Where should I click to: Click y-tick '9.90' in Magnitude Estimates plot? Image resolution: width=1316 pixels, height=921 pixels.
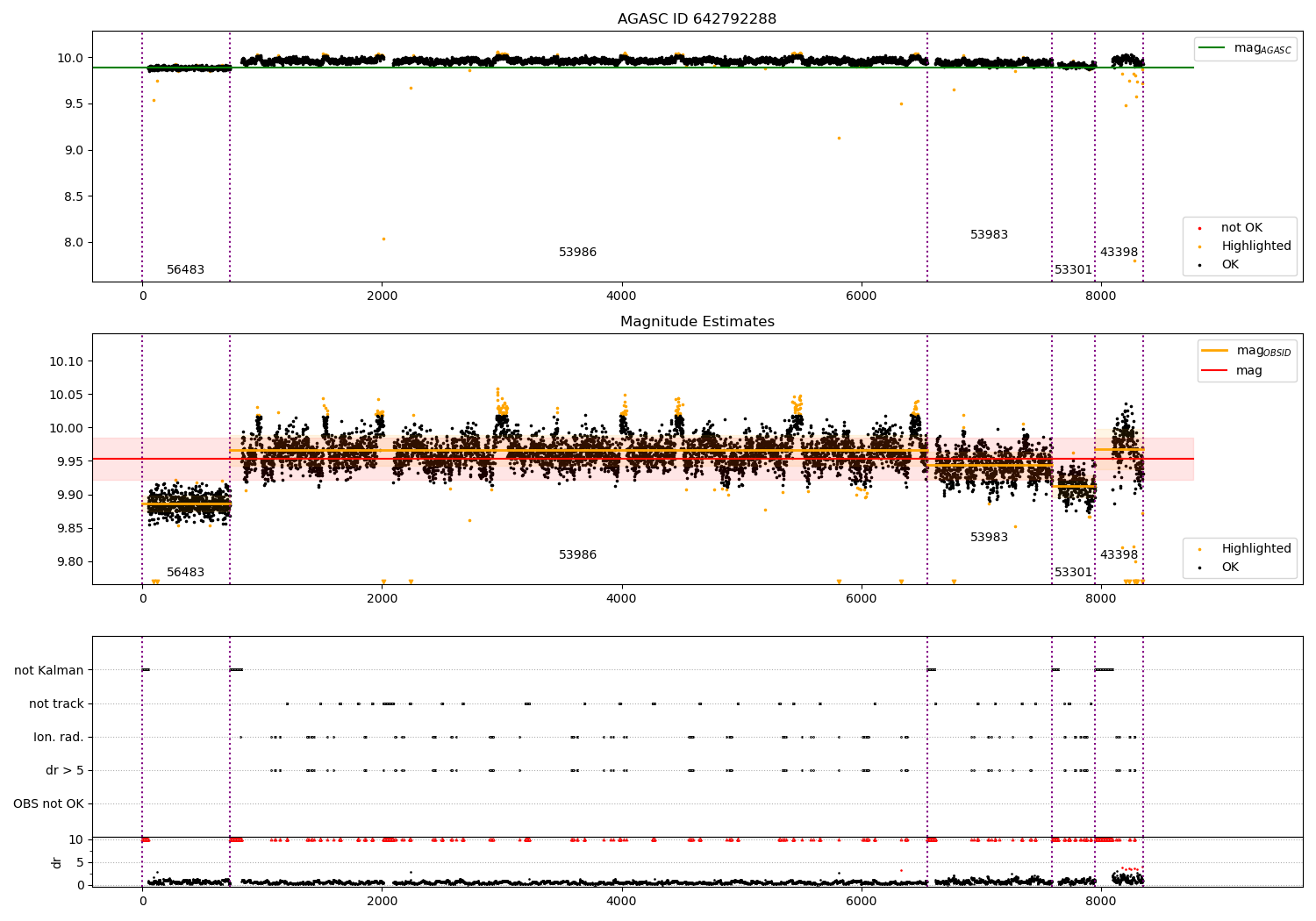click(x=70, y=495)
